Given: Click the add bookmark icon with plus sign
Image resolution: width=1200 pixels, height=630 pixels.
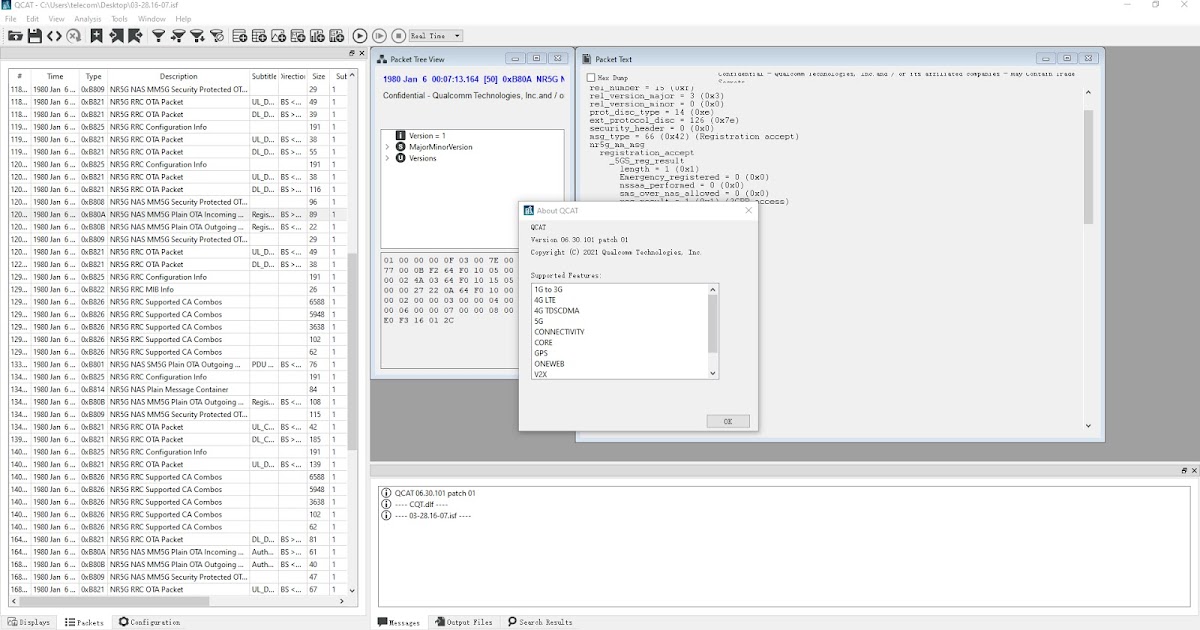Looking at the screenshot, I should [97, 36].
